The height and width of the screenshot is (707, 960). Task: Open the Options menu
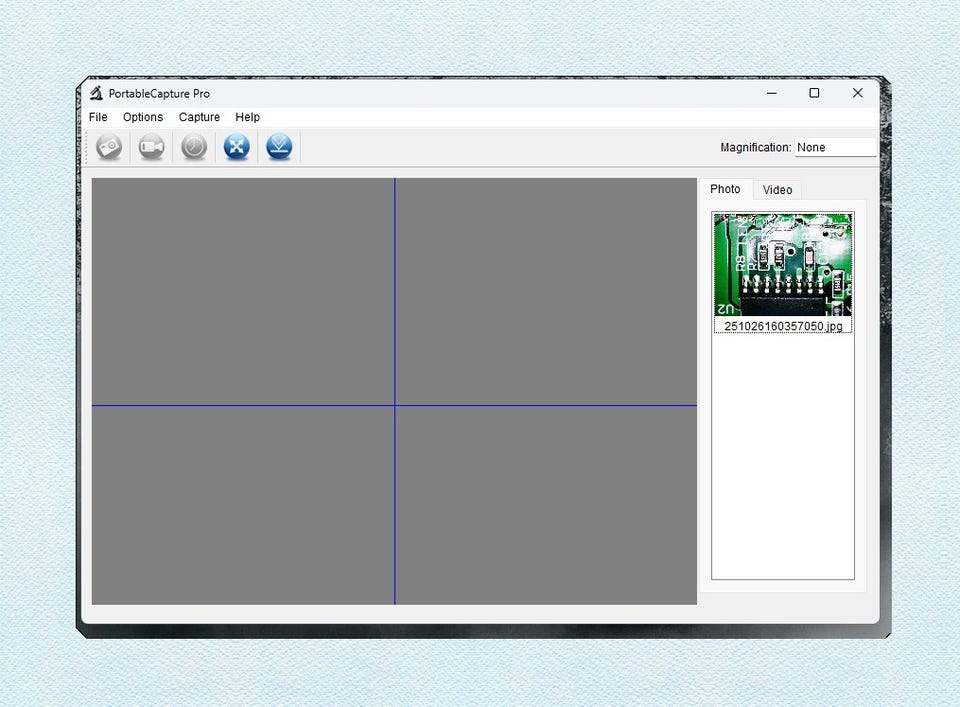coord(143,117)
